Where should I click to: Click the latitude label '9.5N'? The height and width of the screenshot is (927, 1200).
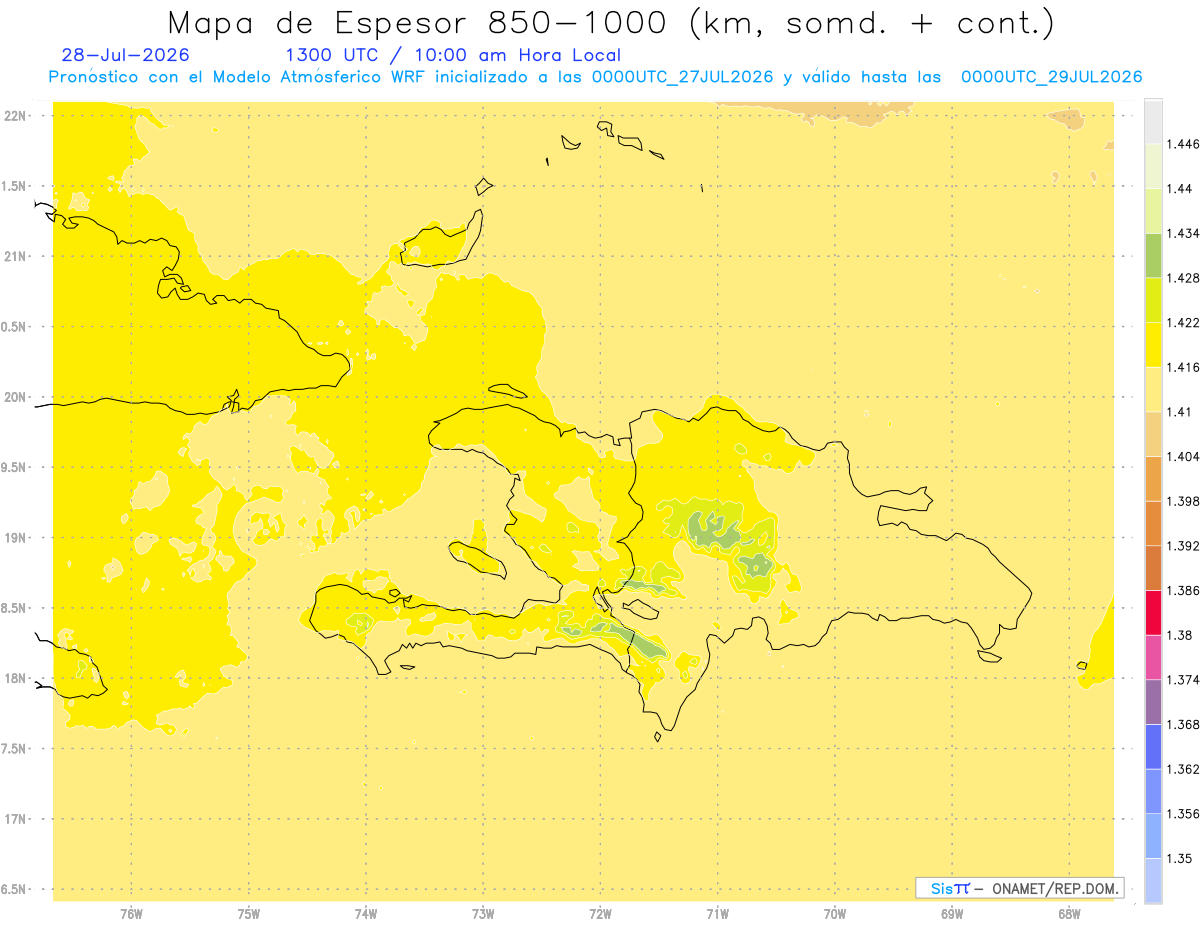click(15, 468)
